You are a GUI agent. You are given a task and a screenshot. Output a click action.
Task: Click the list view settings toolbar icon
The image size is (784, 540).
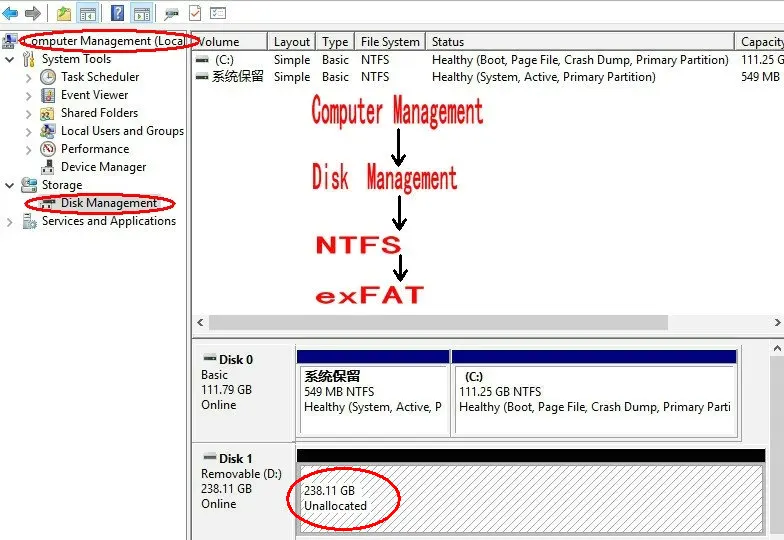point(218,13)
